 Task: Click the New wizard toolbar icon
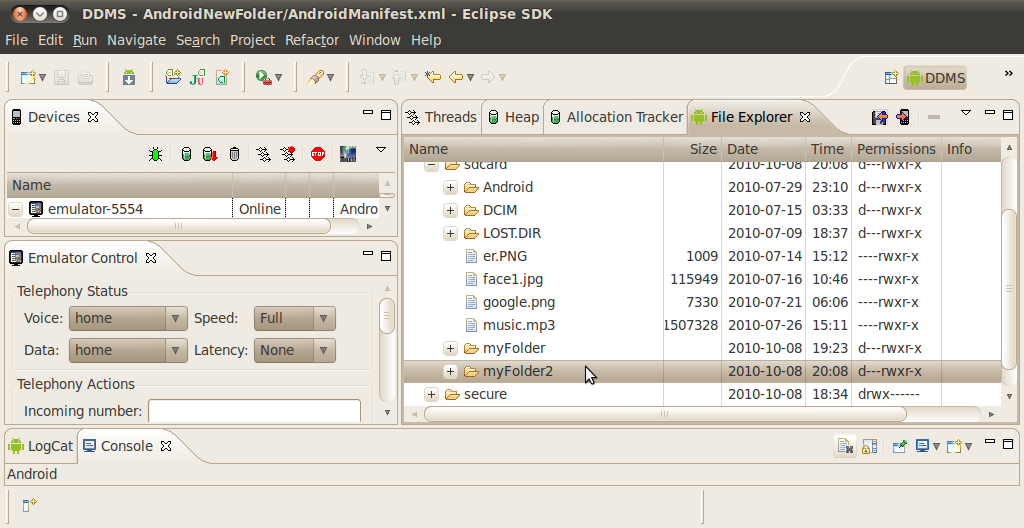pos(27,78)
